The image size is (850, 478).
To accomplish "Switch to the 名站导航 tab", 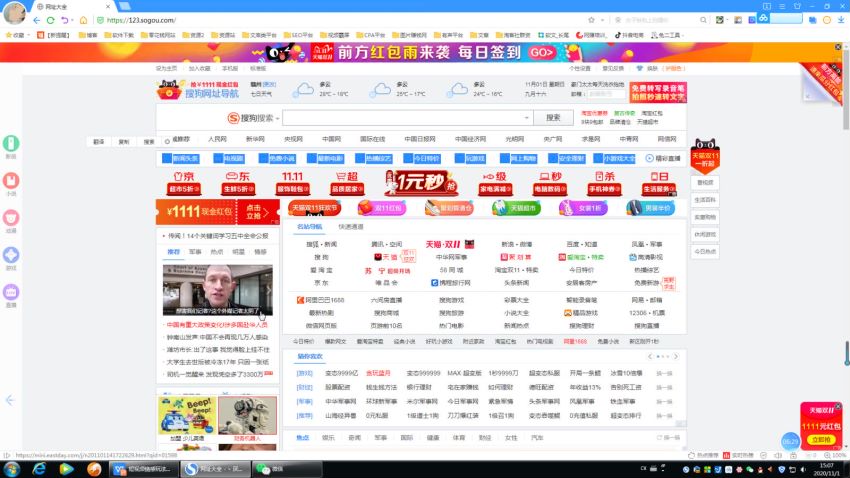I will pyautogui.click(x=310, y=227).
